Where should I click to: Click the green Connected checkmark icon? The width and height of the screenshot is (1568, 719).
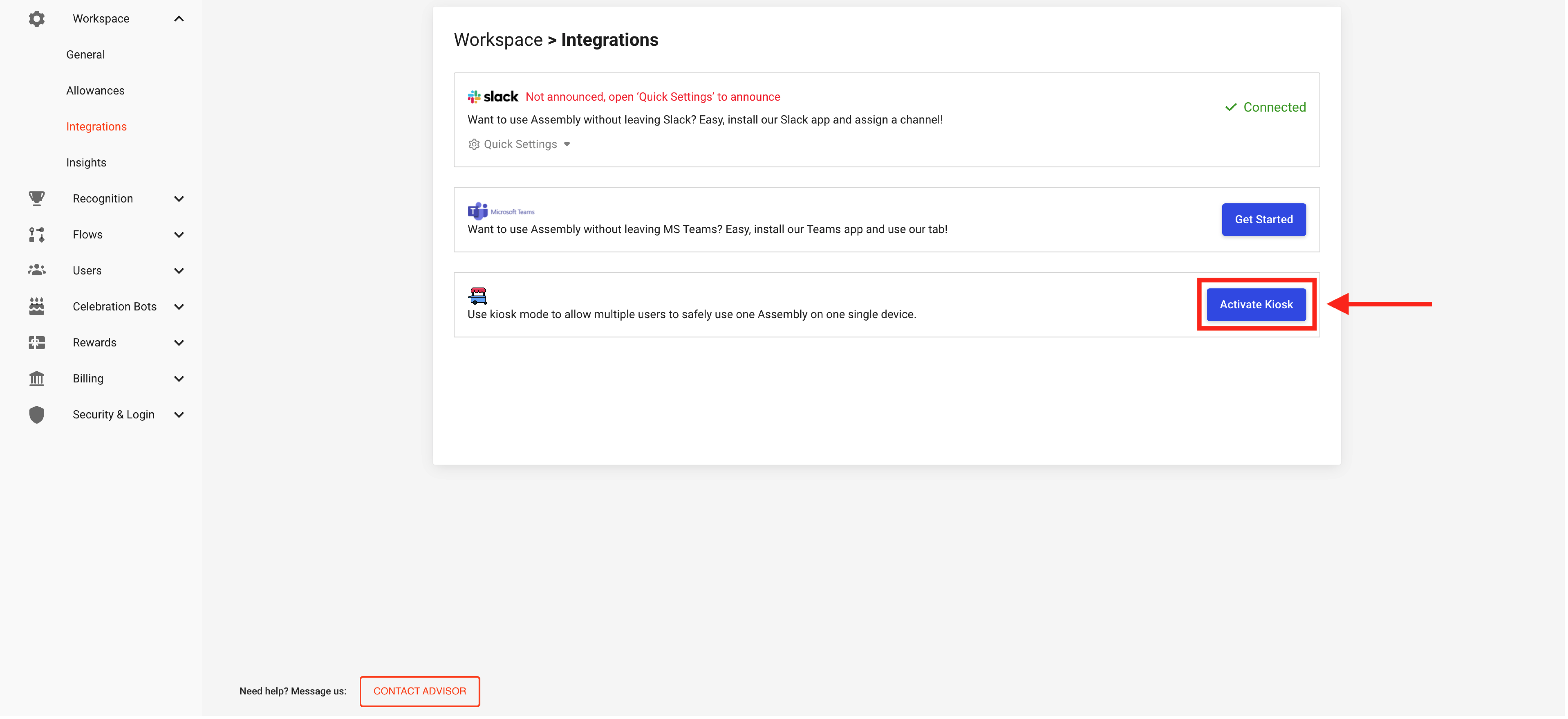coord(1231,107)
